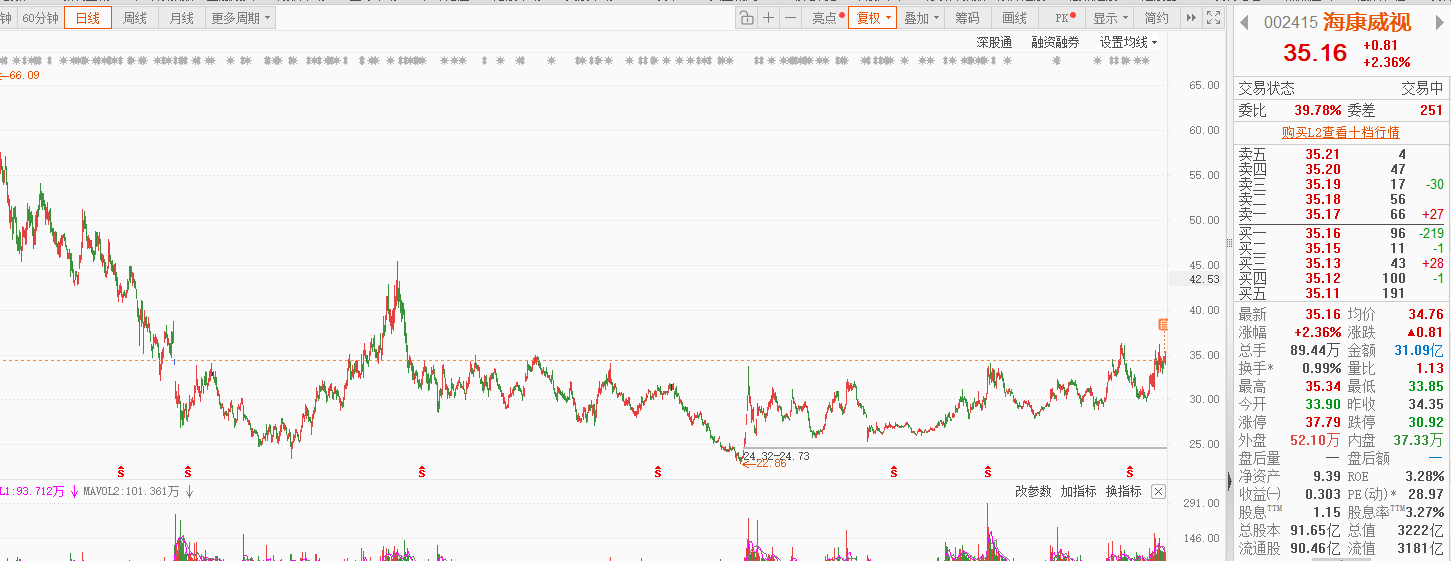Click the 金额 value 31.09亿
The height and width of the screenshot is (561, 1451).
pos(1419,350)
